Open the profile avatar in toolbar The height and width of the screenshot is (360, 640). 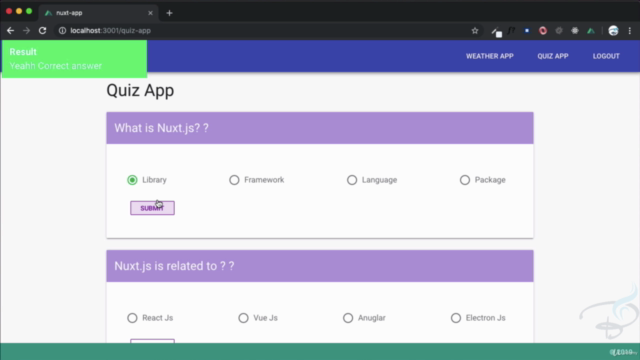[613, 31]
